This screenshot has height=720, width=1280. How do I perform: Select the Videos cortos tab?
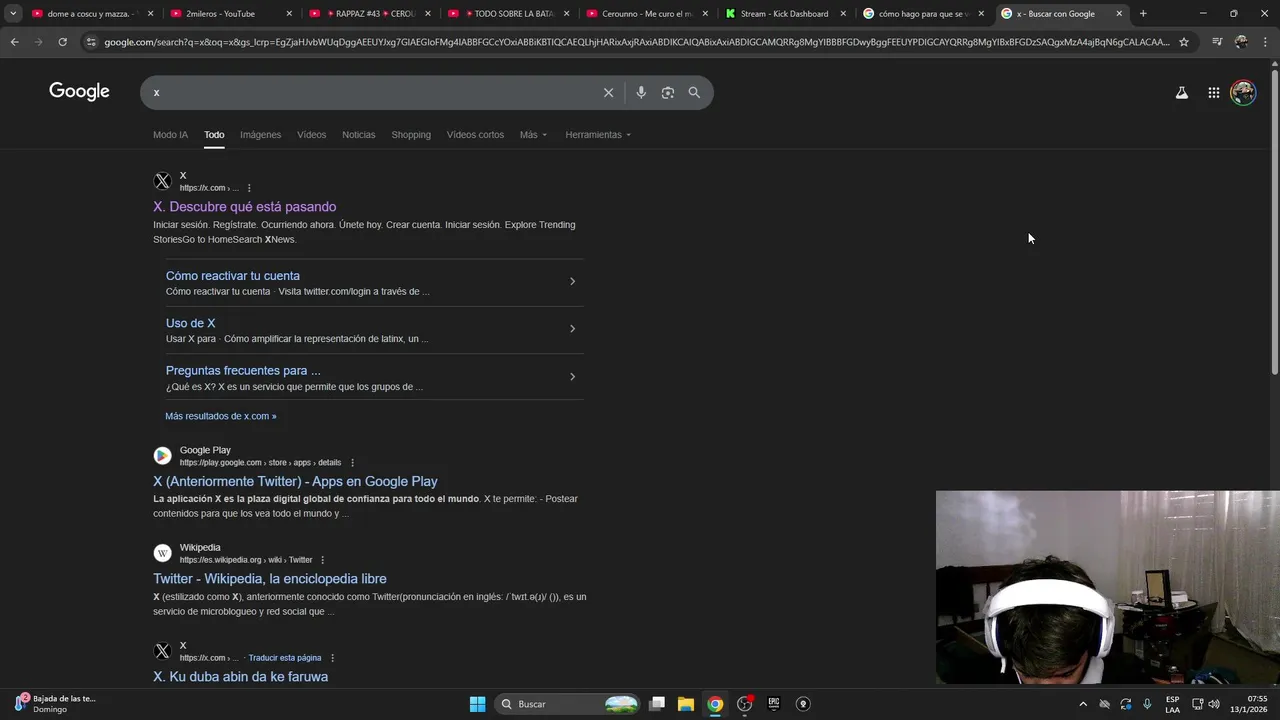coord(475,135)
